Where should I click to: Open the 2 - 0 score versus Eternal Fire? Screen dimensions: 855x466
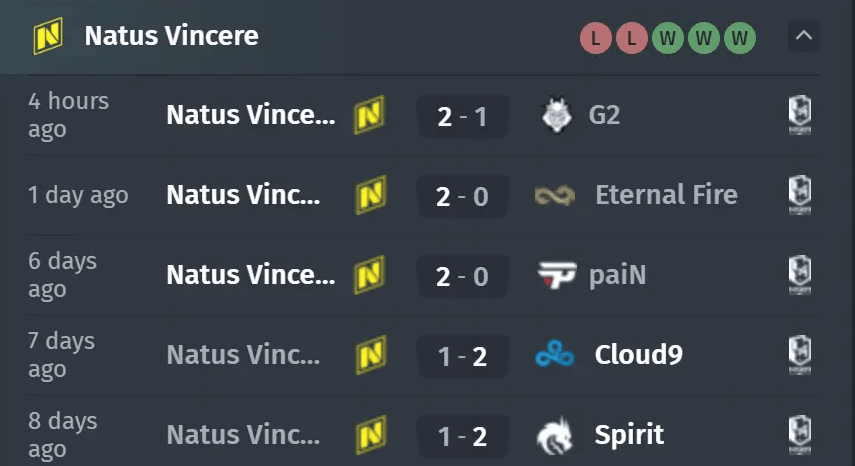(462, 196)
